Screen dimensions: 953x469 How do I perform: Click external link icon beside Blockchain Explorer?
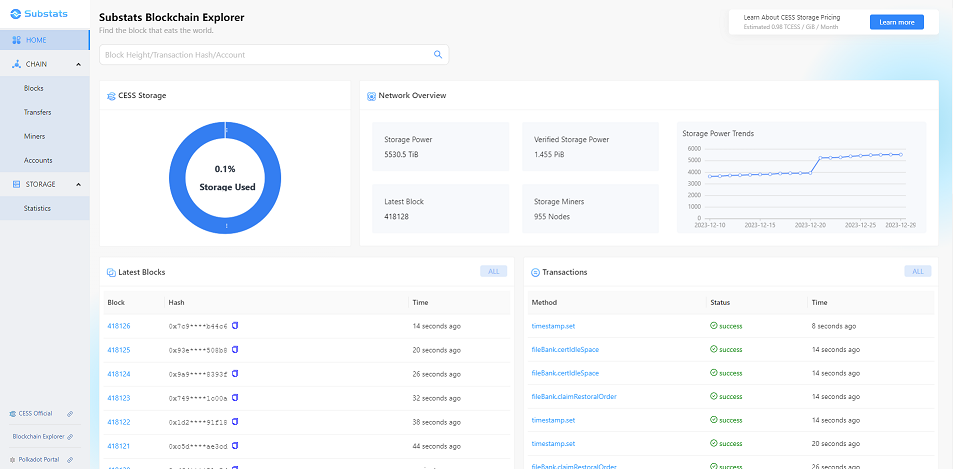[x=70, y=437]
